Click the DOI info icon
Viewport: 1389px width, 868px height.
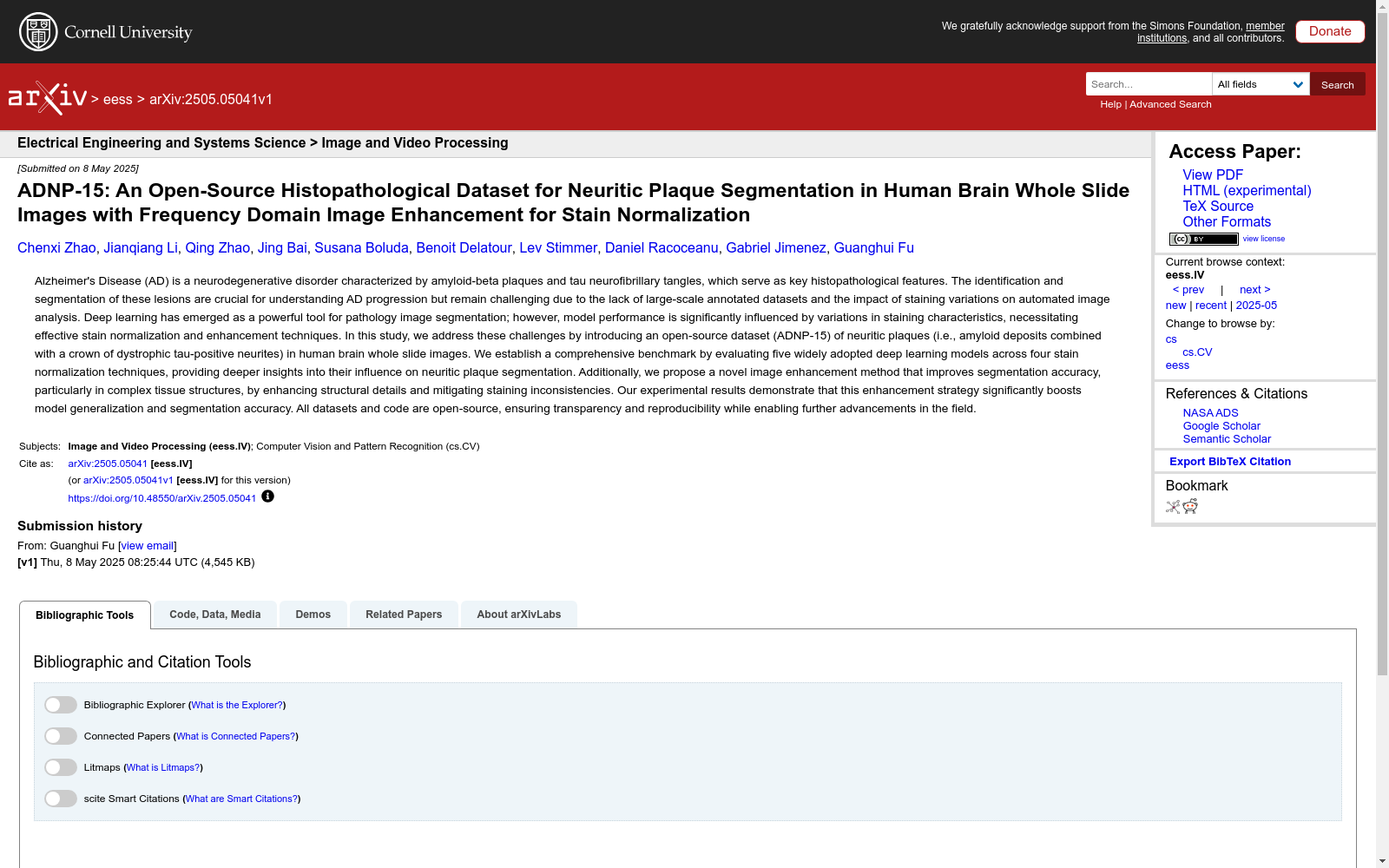click(x=267, y=496)
